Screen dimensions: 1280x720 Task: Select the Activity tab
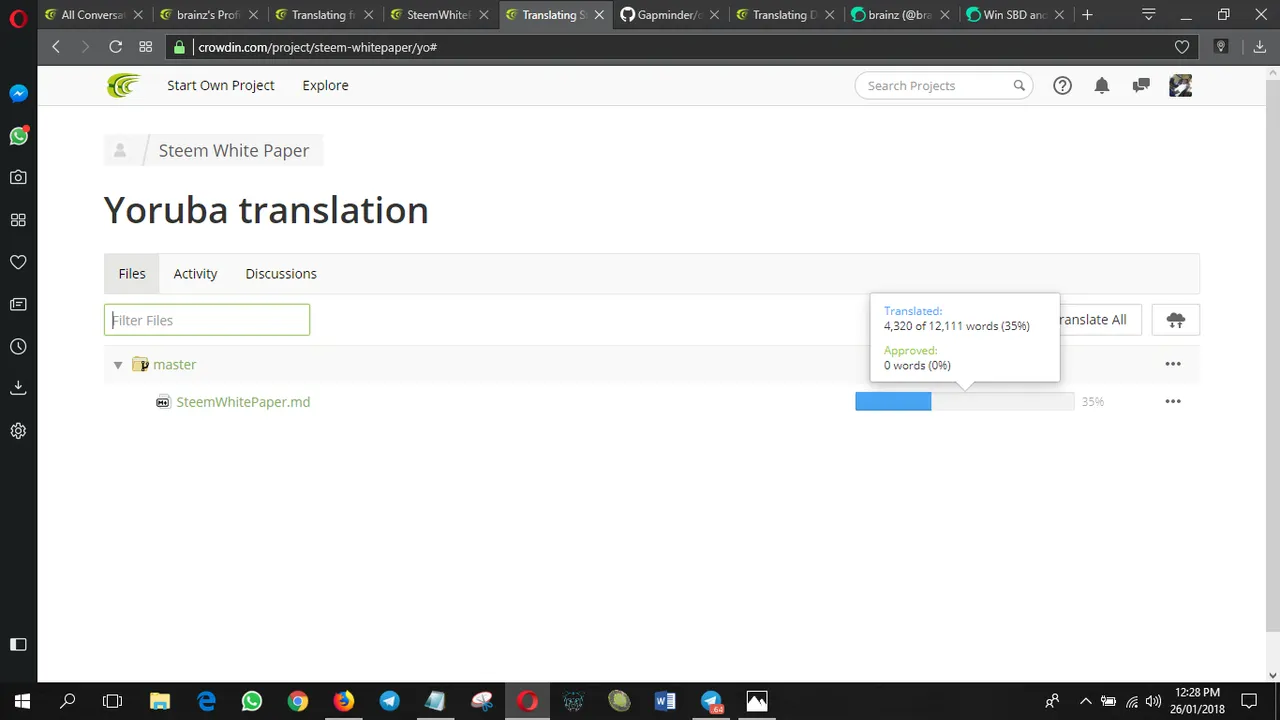195,273
